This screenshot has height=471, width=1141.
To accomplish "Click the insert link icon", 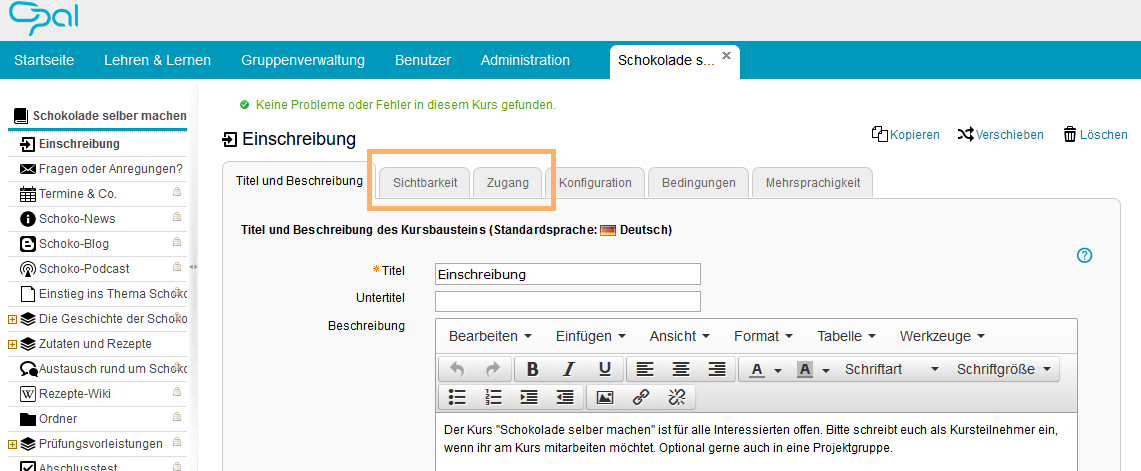I will click(641, 397).
